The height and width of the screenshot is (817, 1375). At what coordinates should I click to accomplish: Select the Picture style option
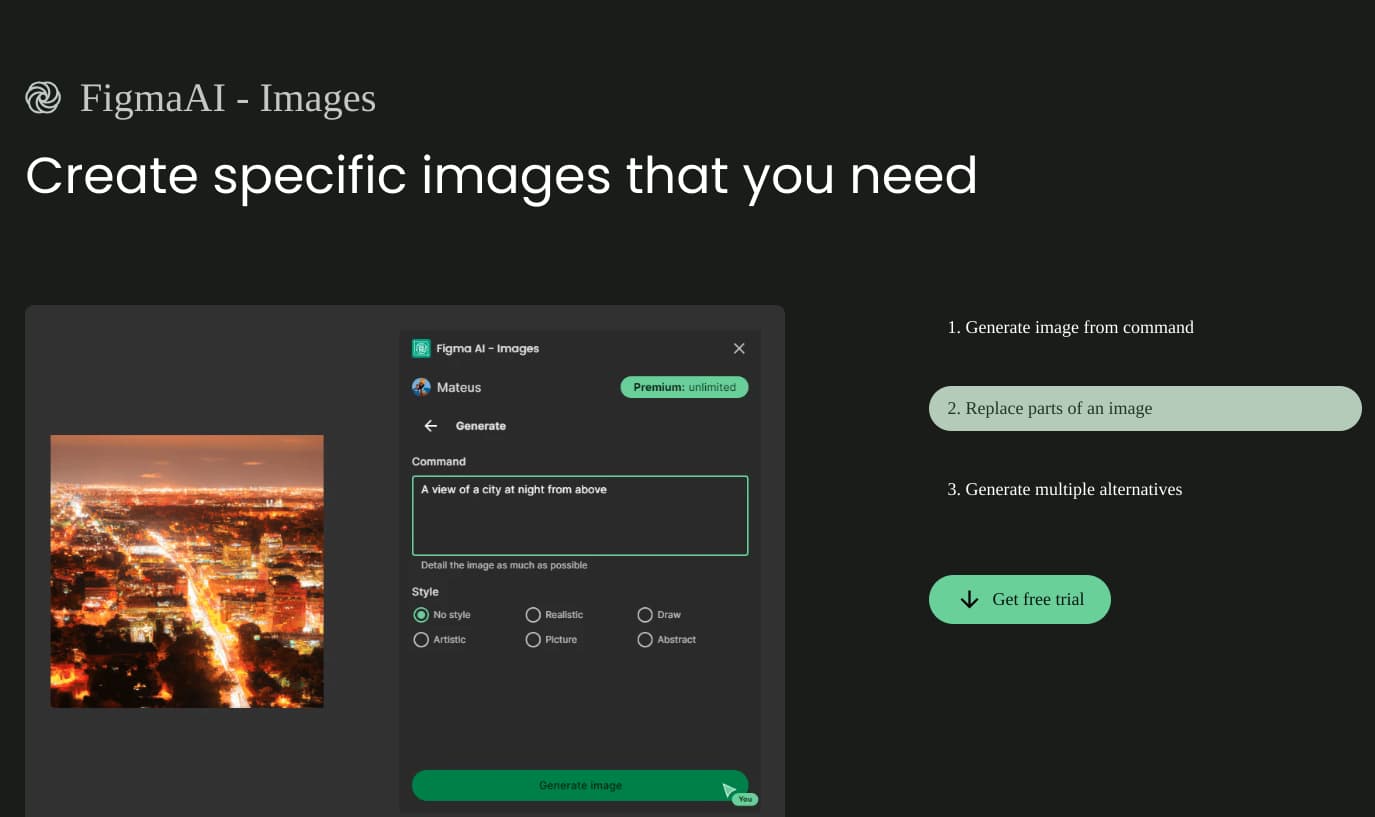533,639
